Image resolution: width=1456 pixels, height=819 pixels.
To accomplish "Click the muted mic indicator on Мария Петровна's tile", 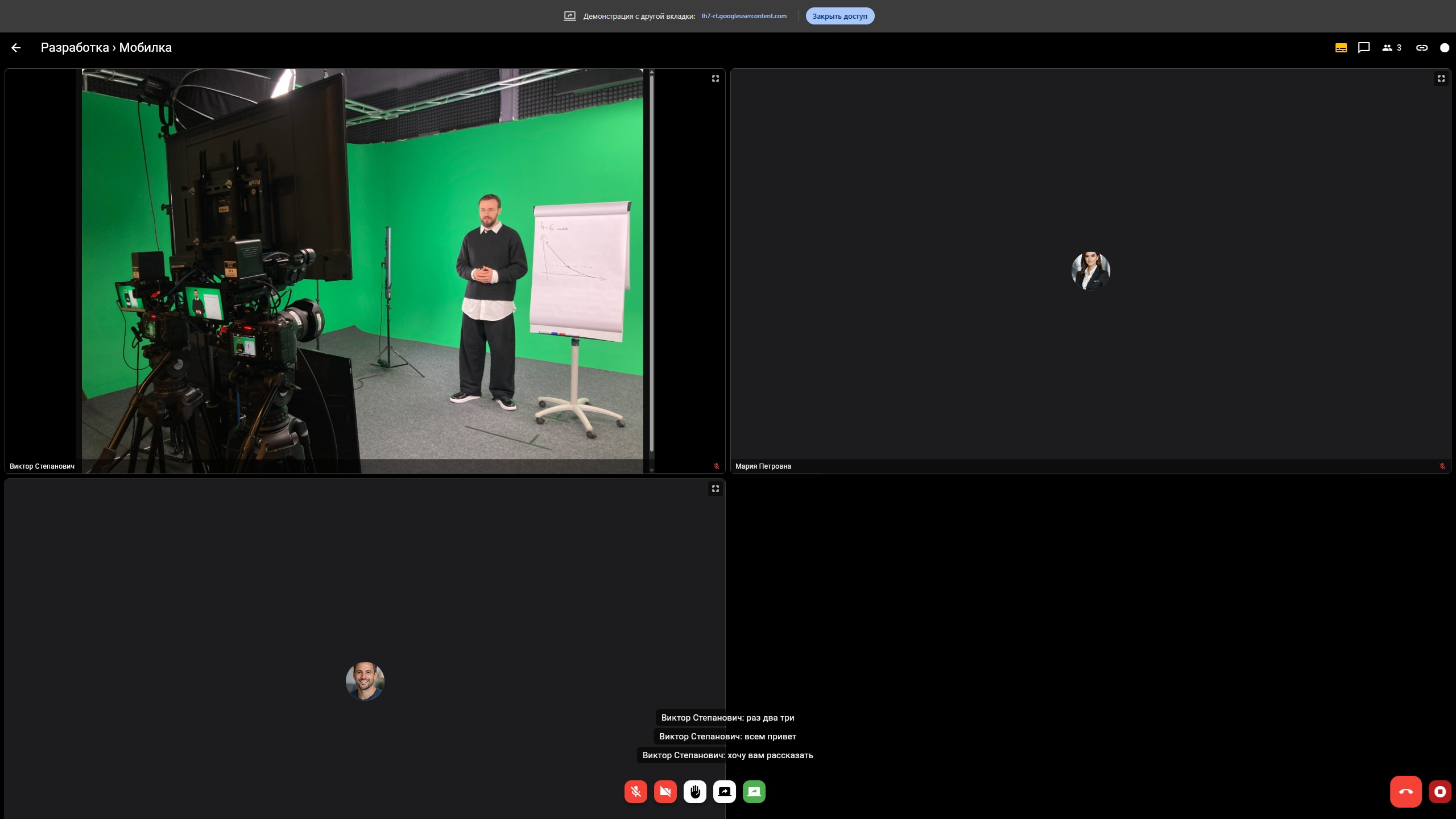I will (1442, 466).
